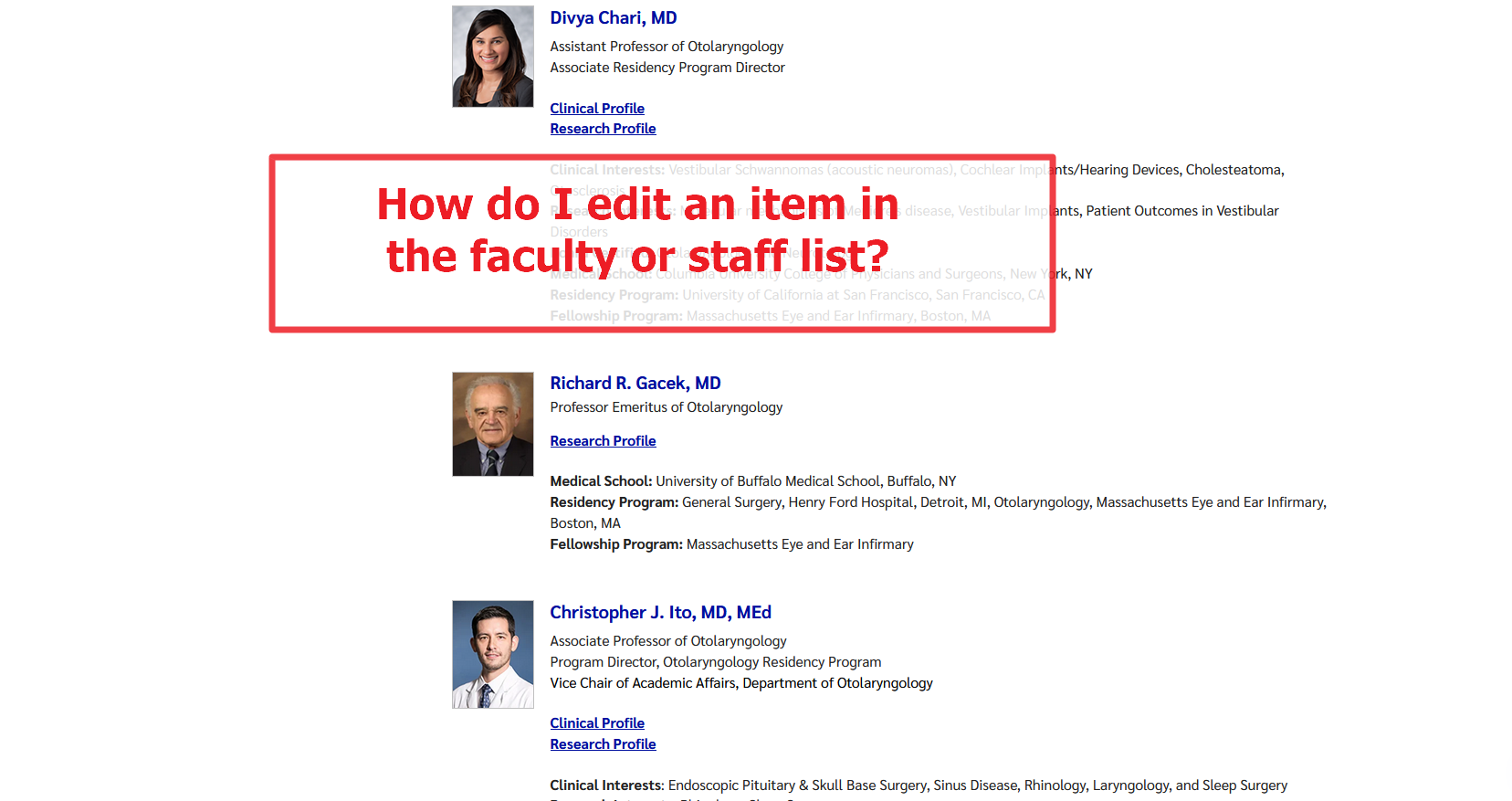Click the 'Professor Emeritus of Otolaryngology' title text
Image resolution: width=1512 pixels, height=801 pixels.
[666, 407]
